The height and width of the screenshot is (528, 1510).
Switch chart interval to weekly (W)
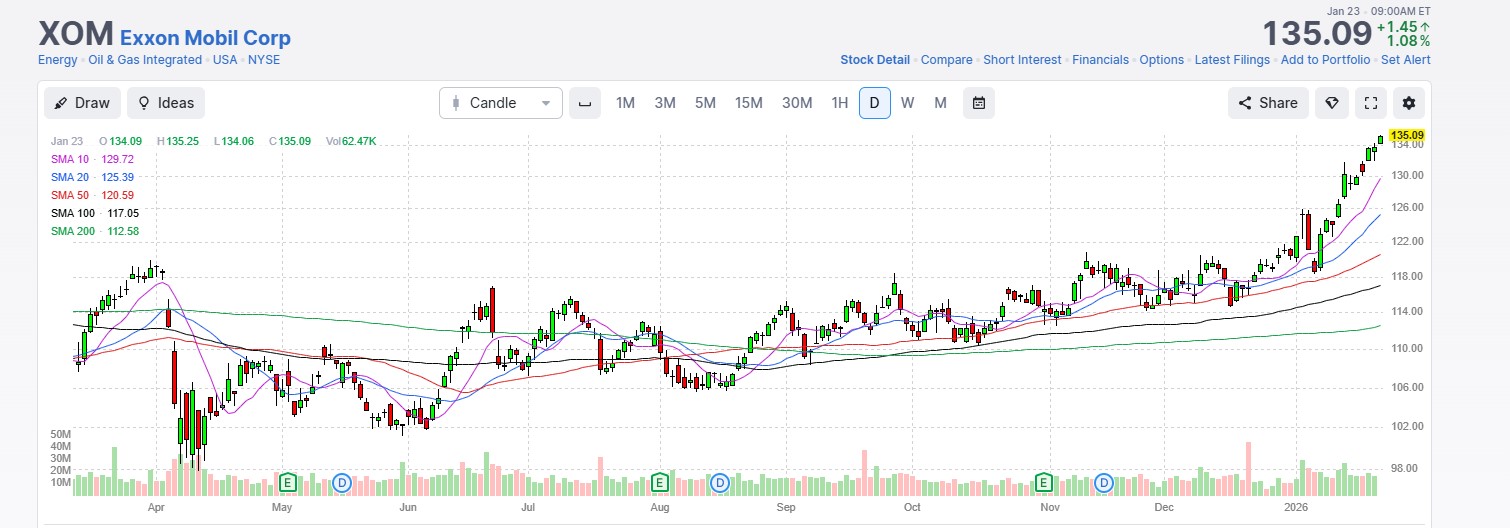pyautogui.click(x=907, y=103)
